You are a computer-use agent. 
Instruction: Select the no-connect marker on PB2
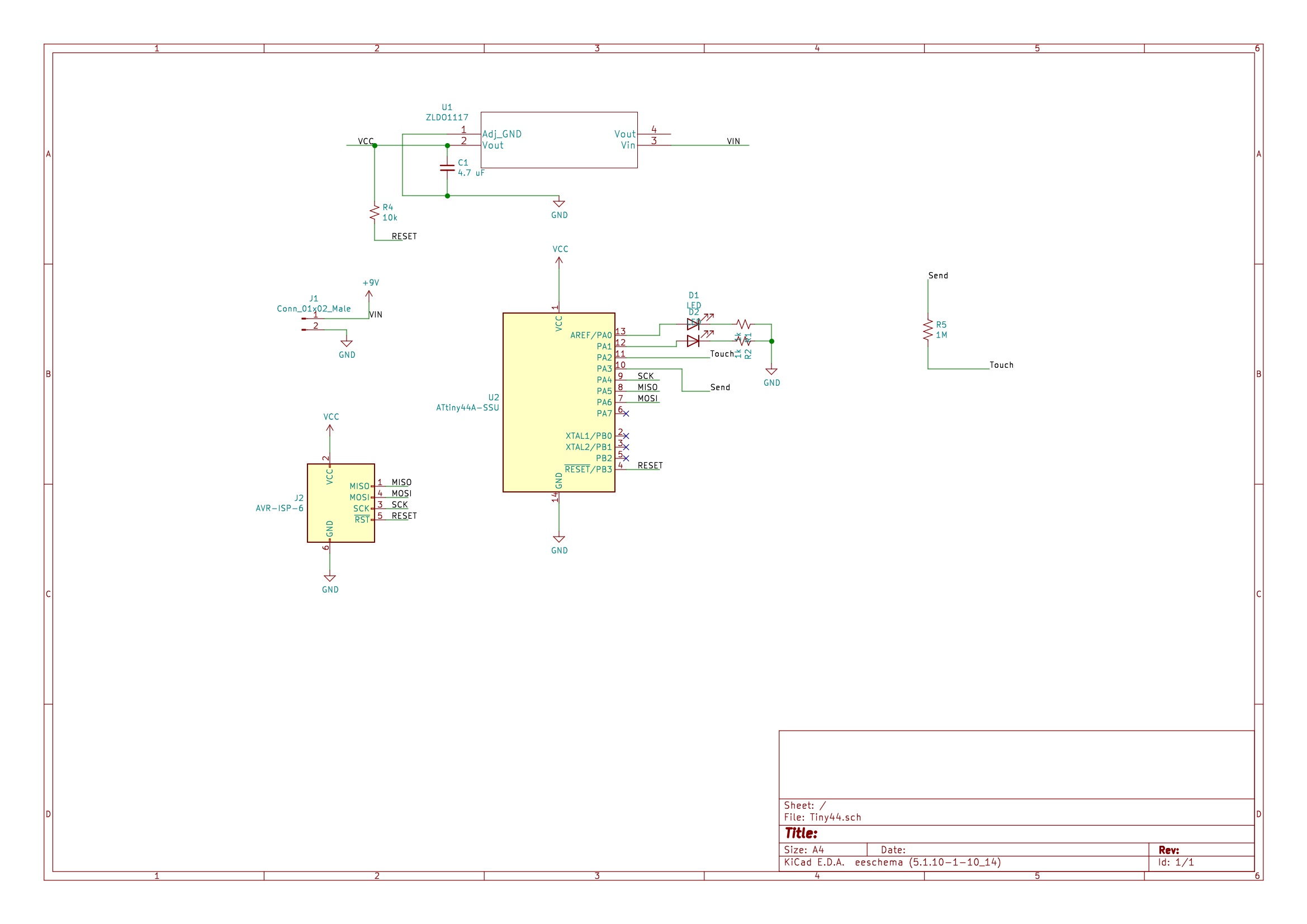point(626,458)
